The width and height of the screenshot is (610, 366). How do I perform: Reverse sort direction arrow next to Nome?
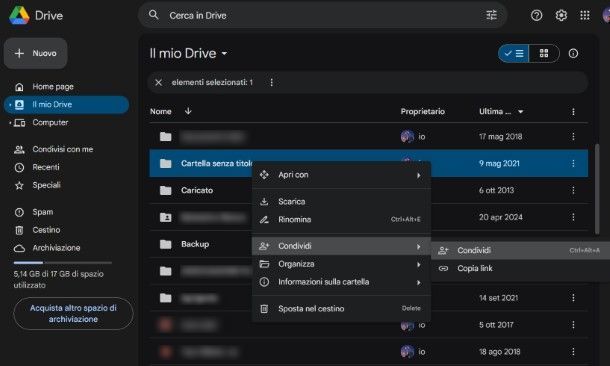[x=188, y=111]
